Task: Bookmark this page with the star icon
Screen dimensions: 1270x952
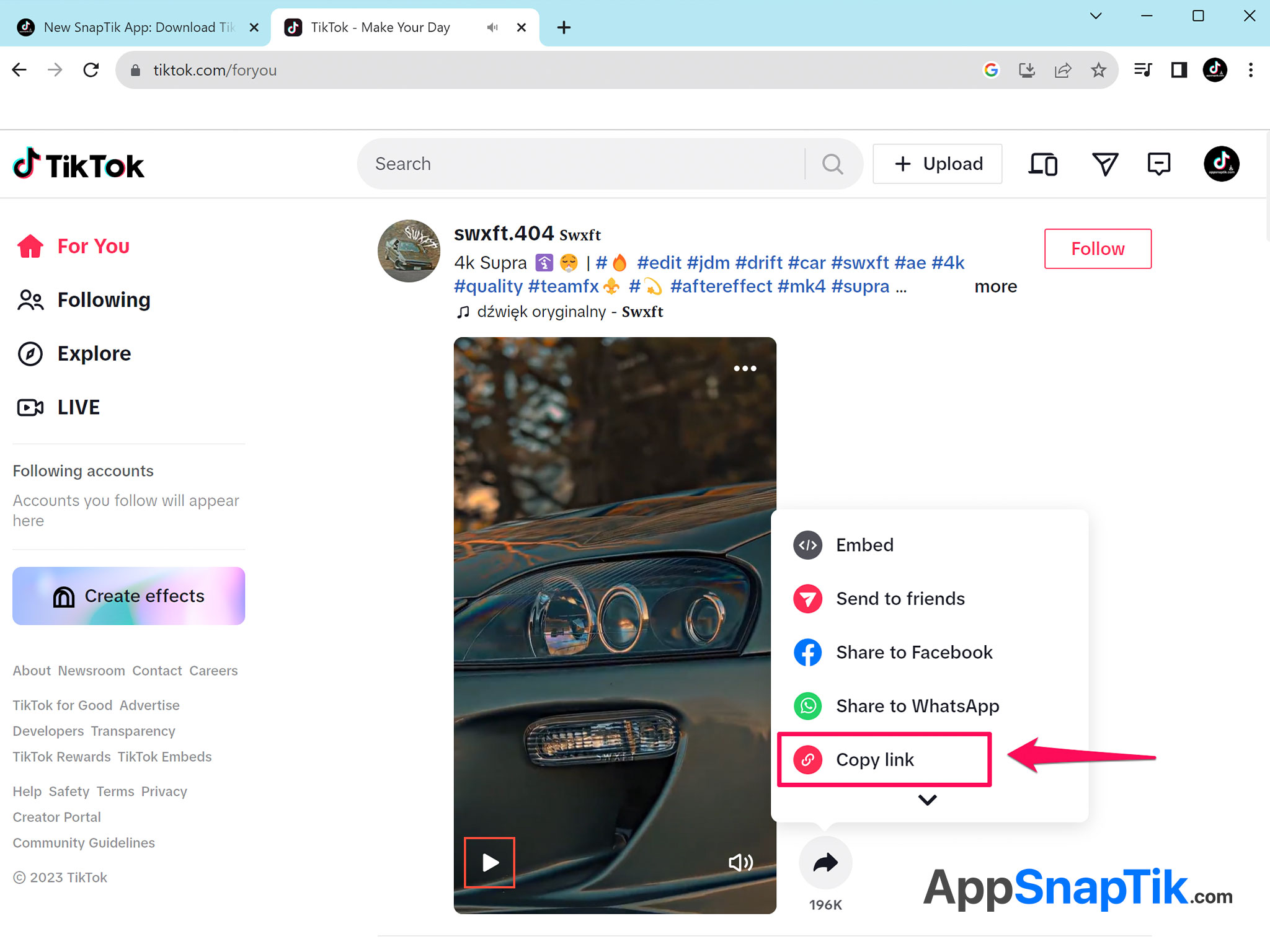Action: (x=1098, y=70)
